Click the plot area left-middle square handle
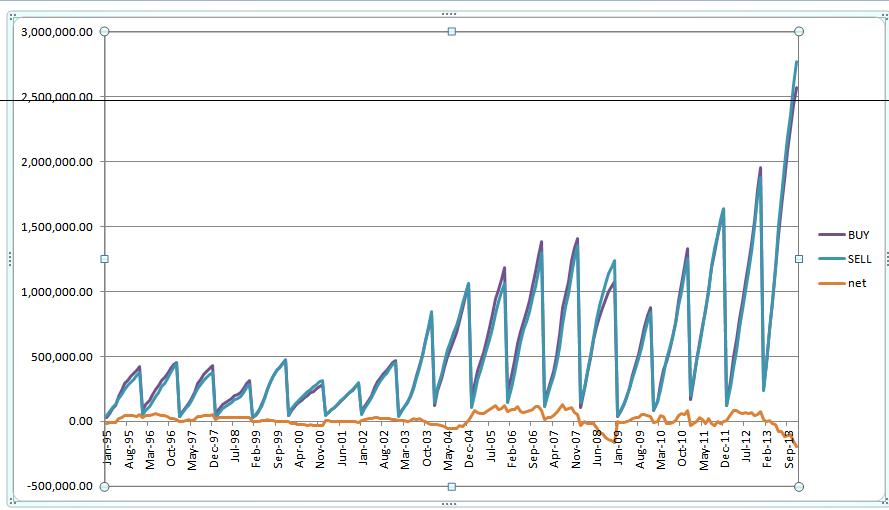 point(104,259)
